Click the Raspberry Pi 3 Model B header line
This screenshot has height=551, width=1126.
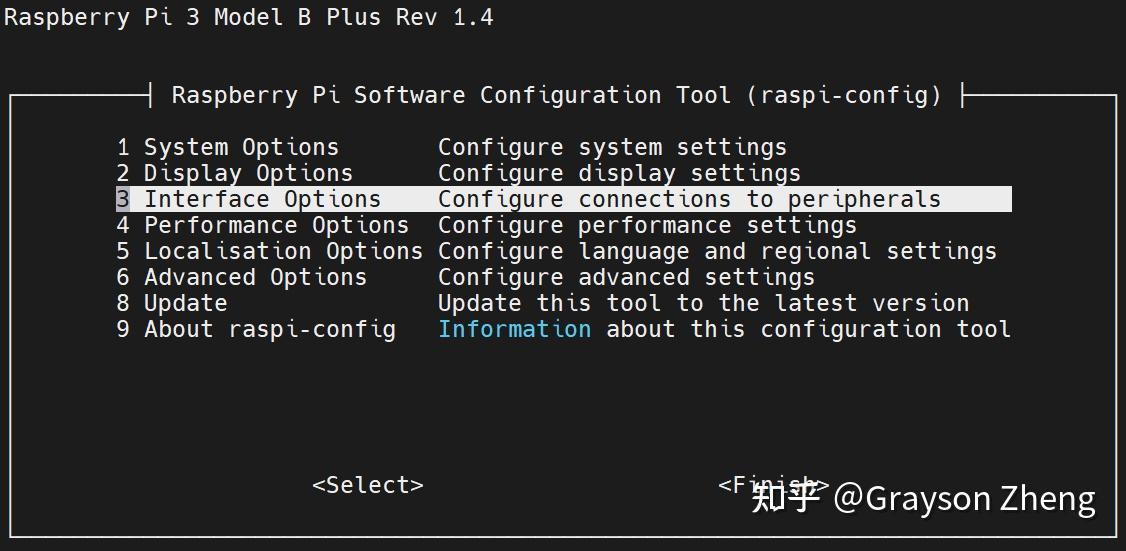click(248, 17)
